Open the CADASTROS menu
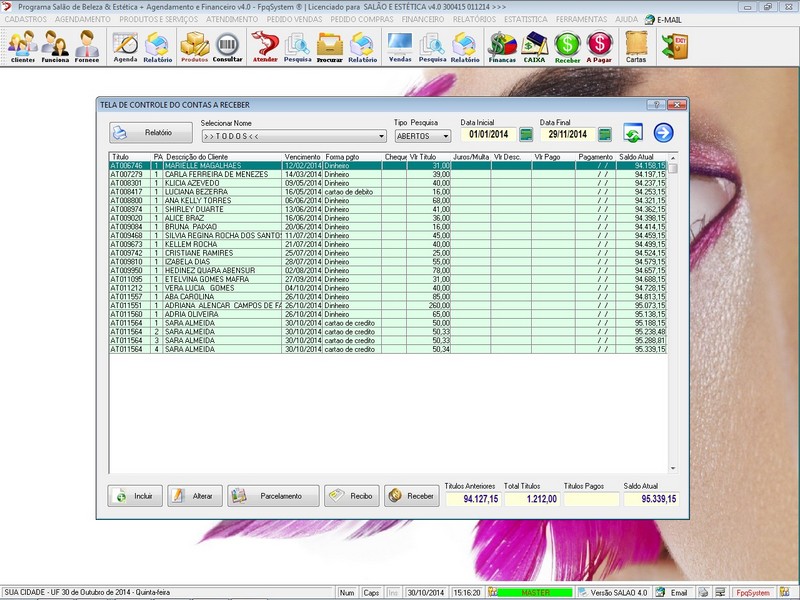This screenshot has width=800, height=600. pos(26,19)
